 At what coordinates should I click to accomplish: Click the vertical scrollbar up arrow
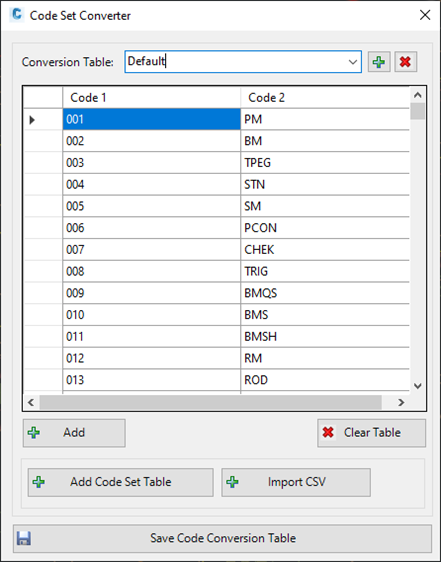point(418,95)
